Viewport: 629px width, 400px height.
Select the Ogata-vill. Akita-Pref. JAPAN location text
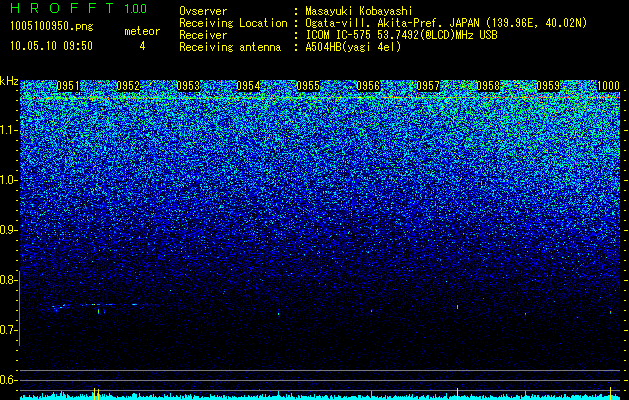pyautogui.click(x=446, y=23)
